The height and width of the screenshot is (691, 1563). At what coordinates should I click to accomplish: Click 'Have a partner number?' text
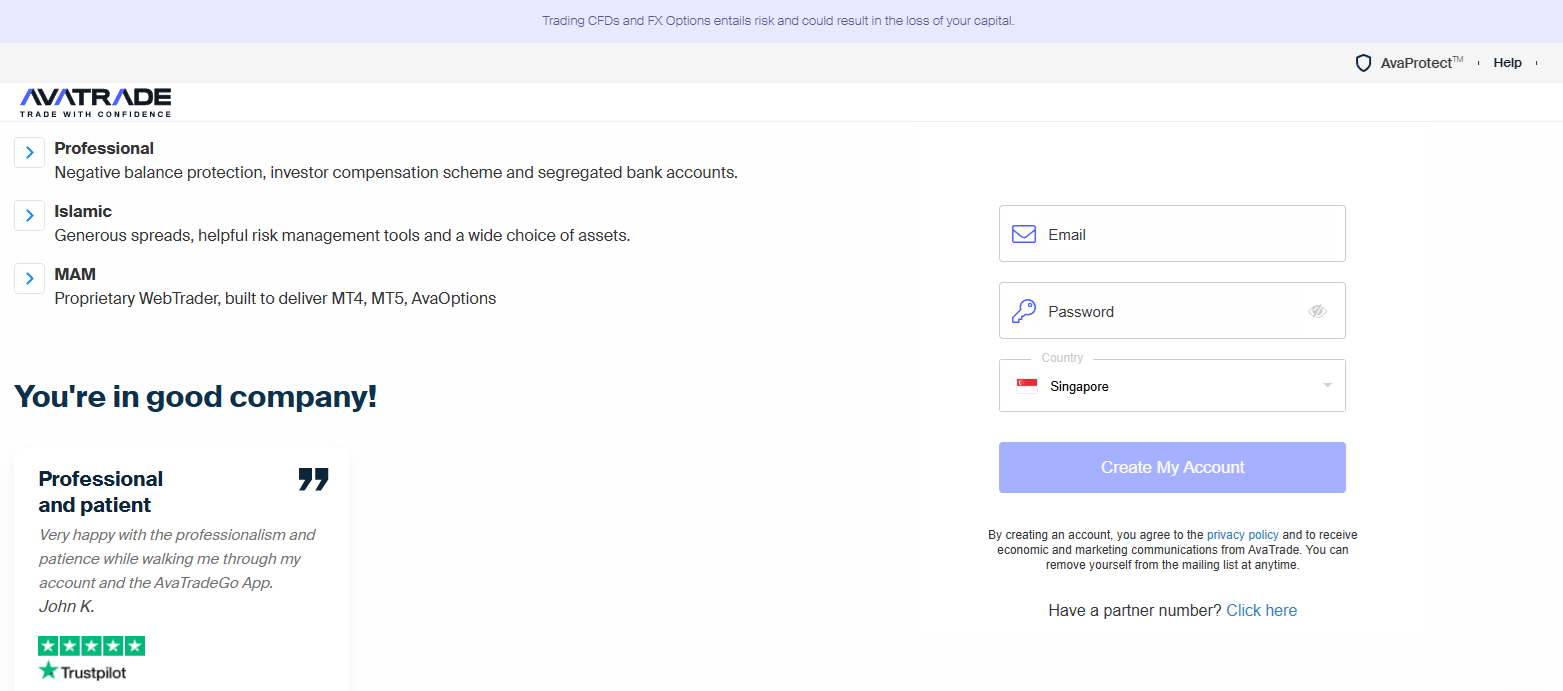(1135, 610)
